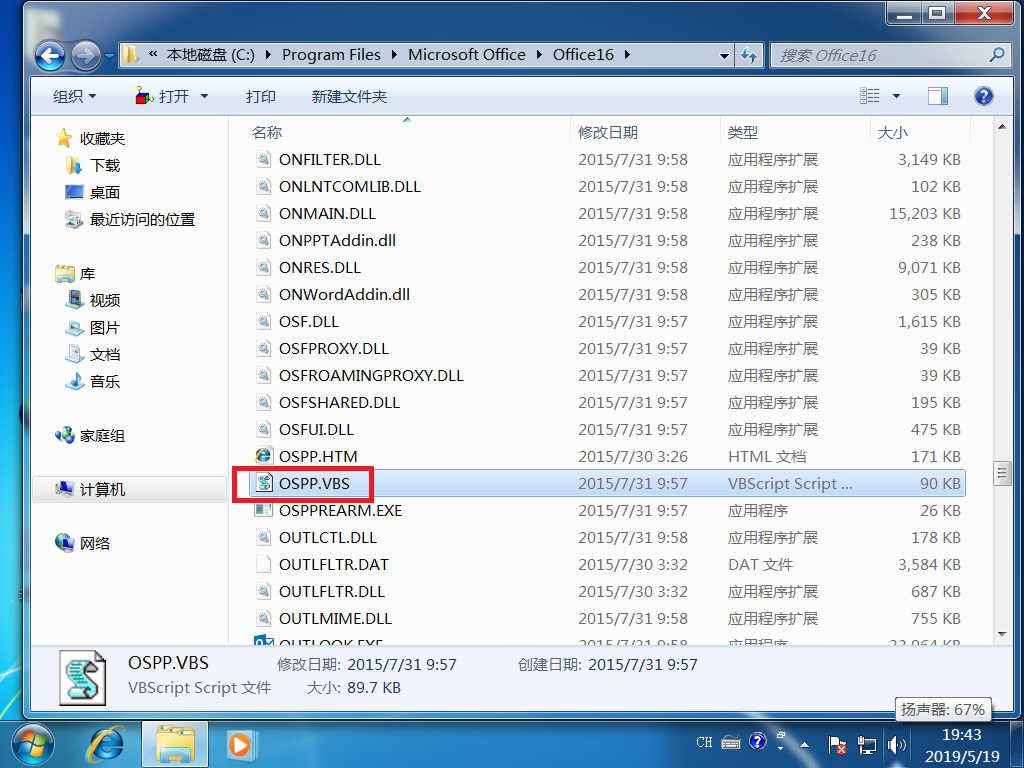The height and width of the screenshot is (768, 1024).
Task: Click the OSPP.VBS script file icon
Action: [263, 483]
